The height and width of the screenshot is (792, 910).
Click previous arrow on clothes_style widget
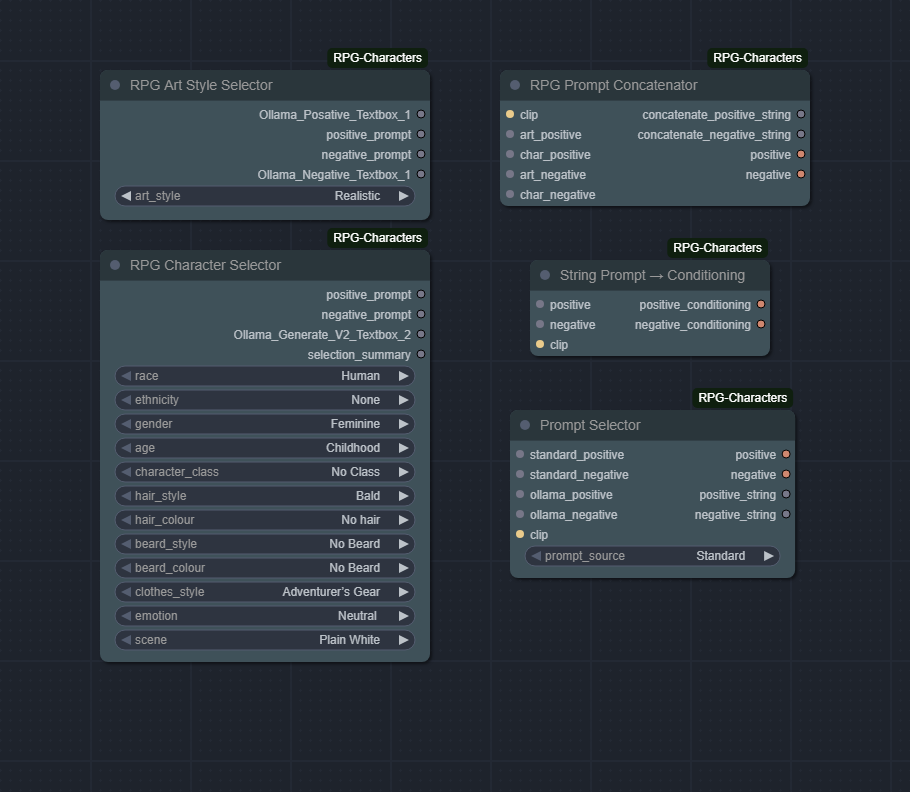pos(126,592)
